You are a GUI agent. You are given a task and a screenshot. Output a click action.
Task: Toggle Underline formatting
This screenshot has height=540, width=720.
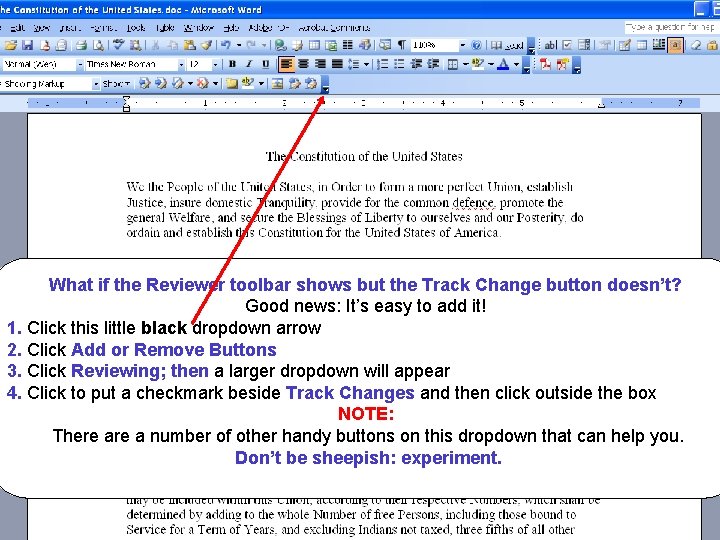pyautogui.click(x=265, y=64)
